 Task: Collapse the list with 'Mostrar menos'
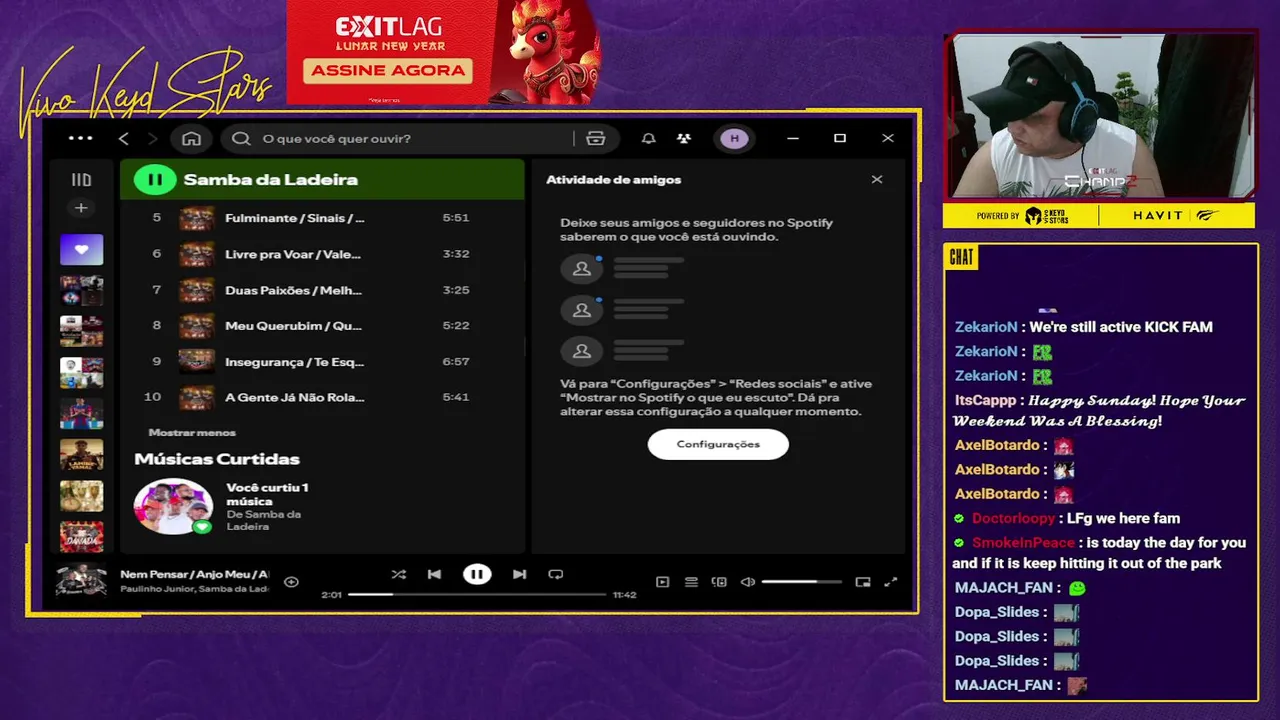pyautogui.click(x=192, y=433)
